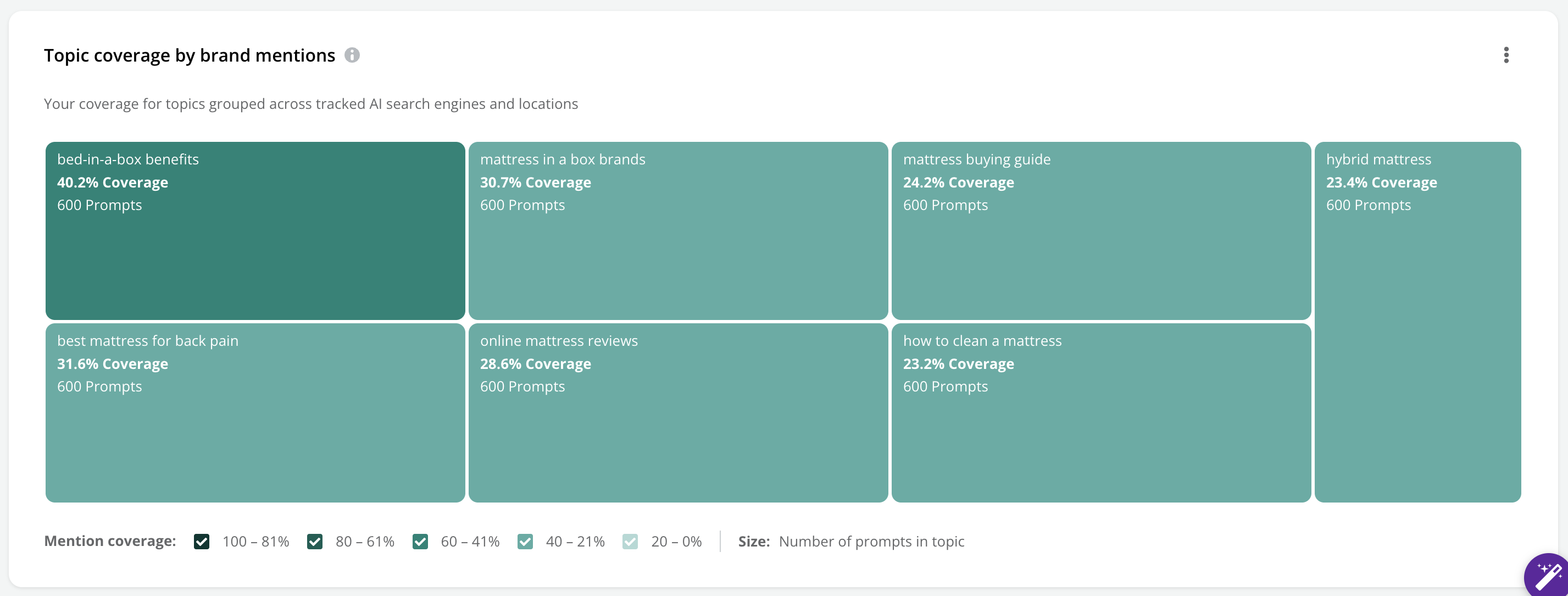Image resolution: width=1568 pixels, height=596 pixels.
Task: Click the mattress buying guide tile
Action: [x=1101, y=231]
